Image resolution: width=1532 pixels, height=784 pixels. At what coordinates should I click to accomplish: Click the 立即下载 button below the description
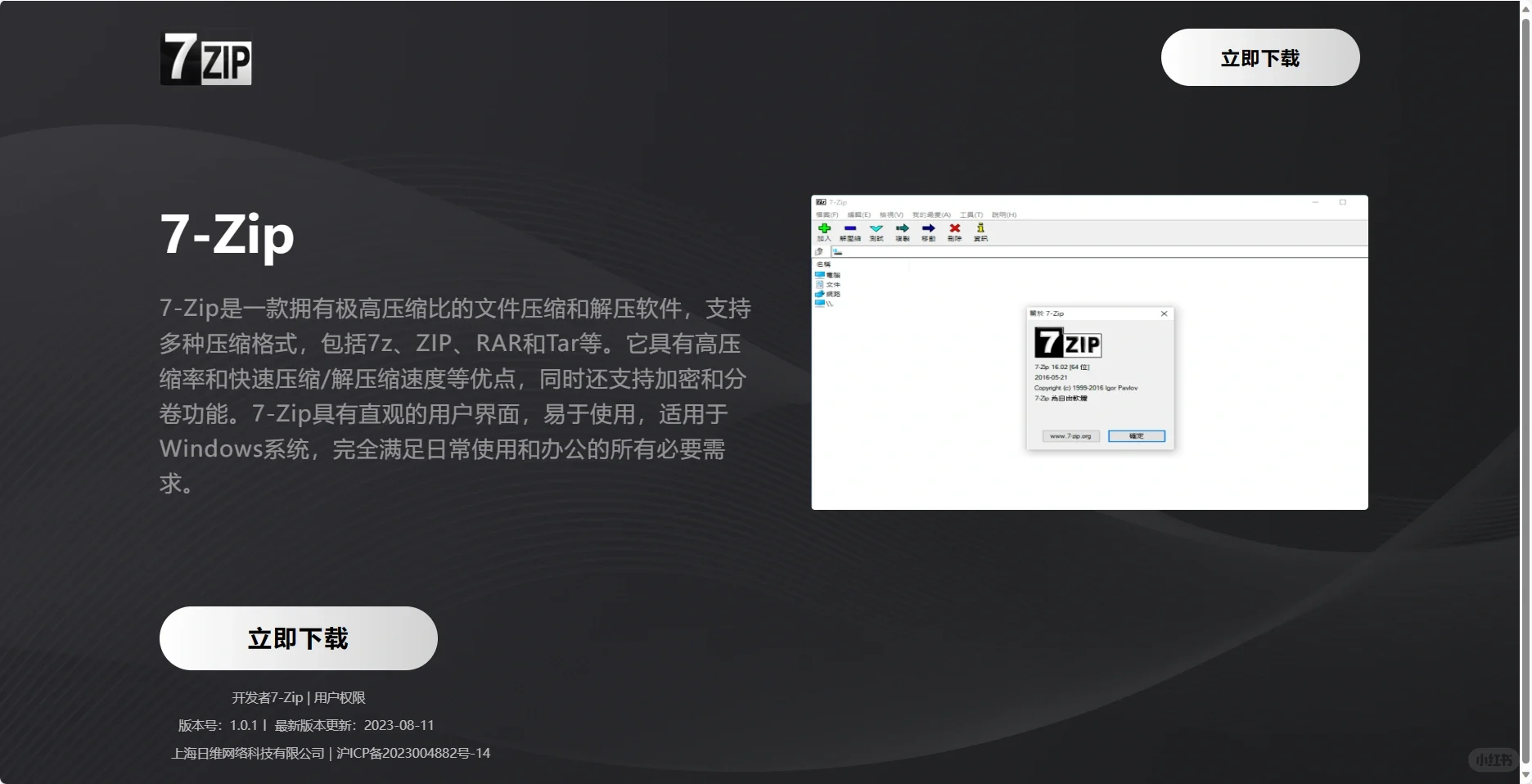(x=299, y=638)
